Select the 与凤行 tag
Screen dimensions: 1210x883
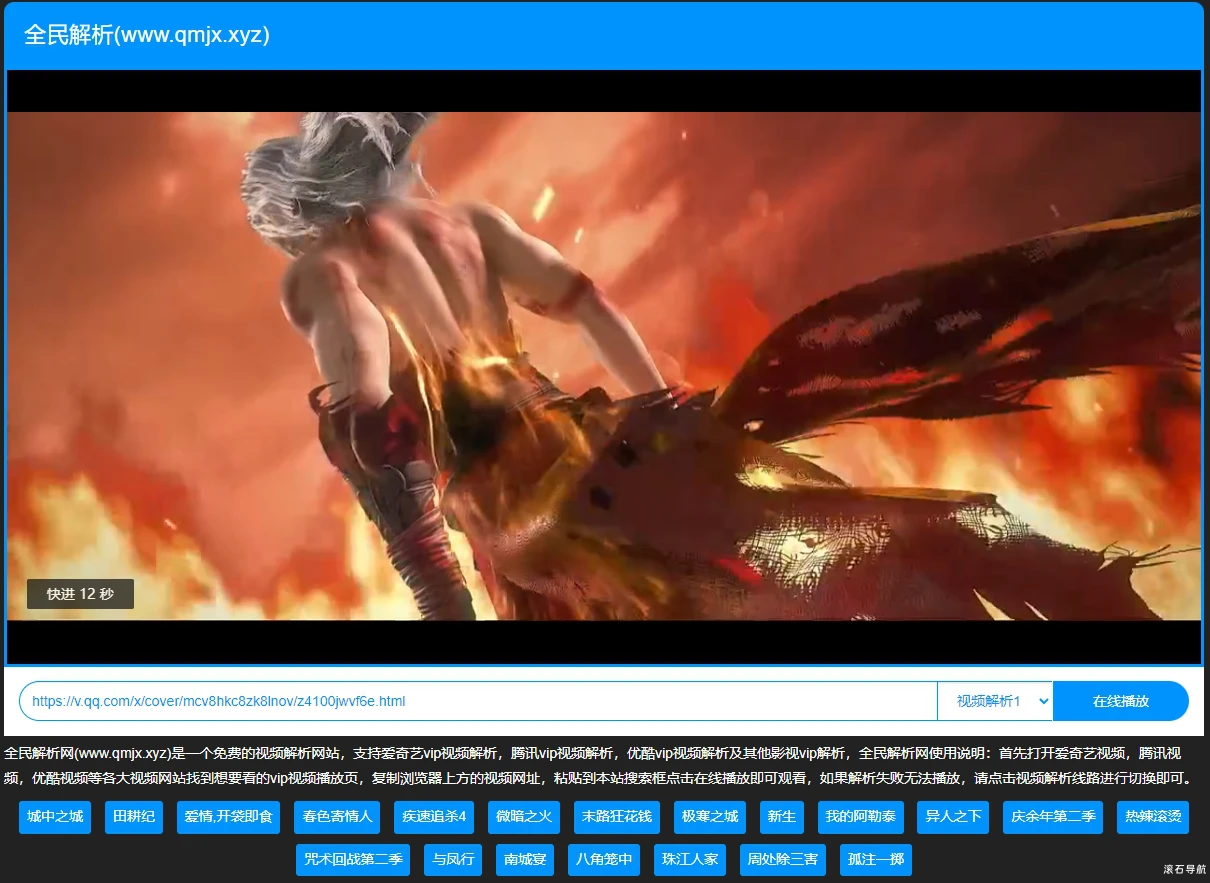coord(452,859)
